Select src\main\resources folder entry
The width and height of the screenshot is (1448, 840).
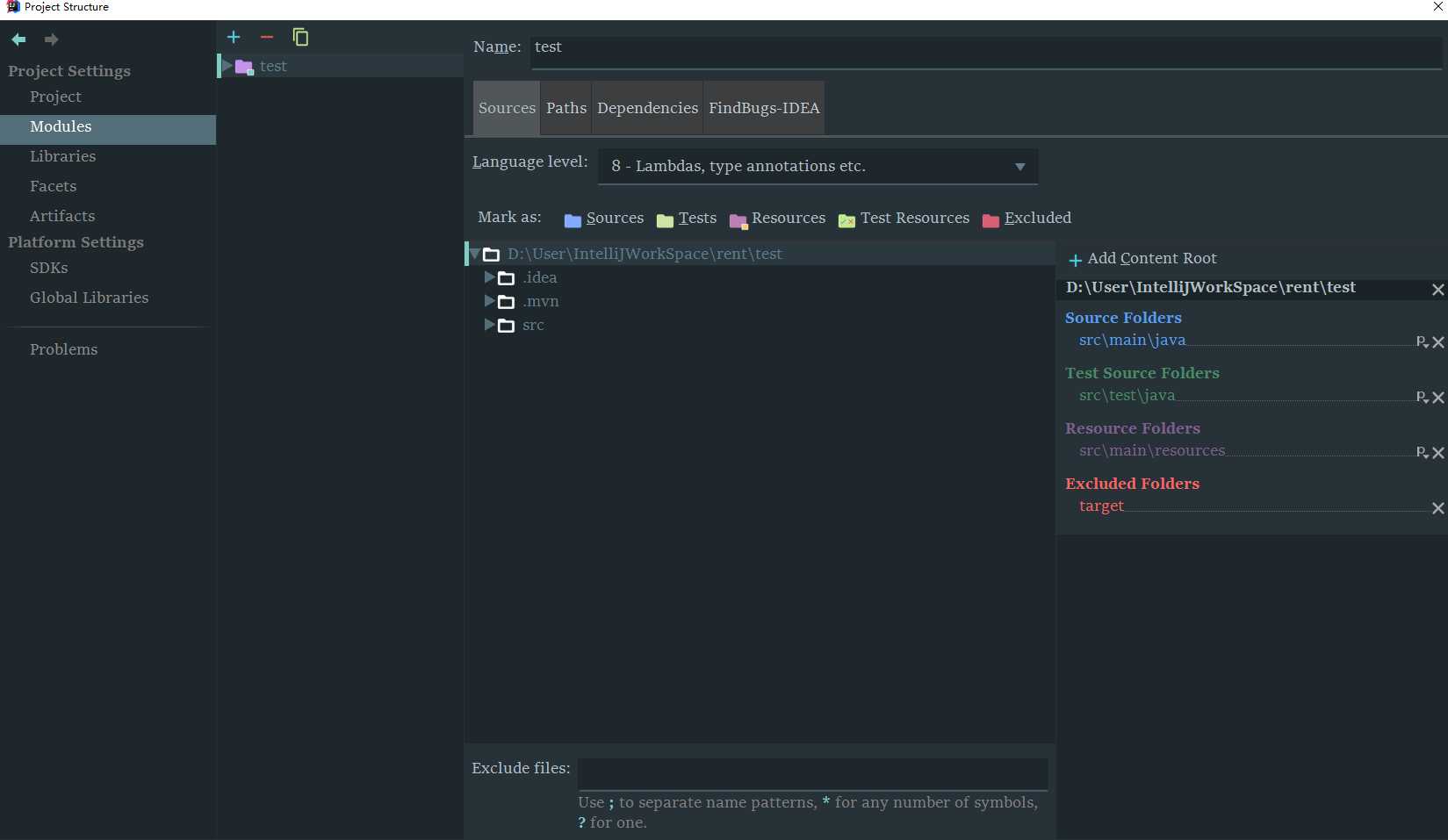[1152, 451]
